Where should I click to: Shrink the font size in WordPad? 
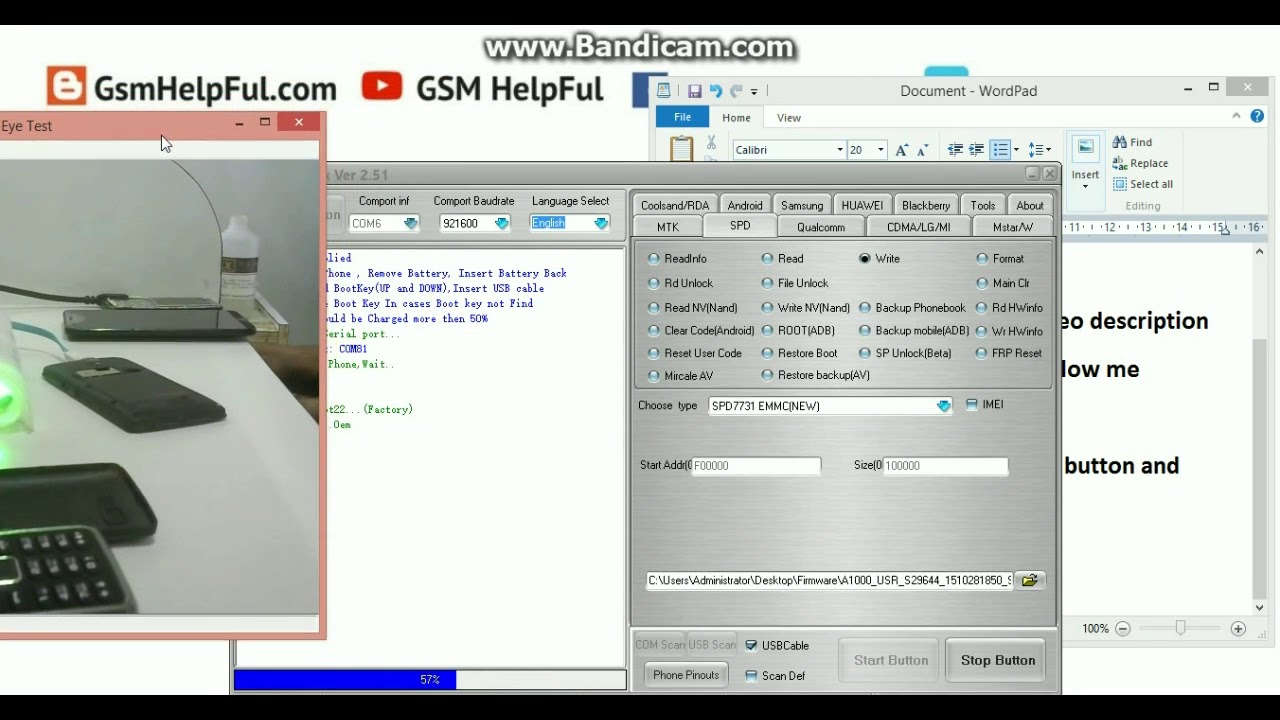(x=920, y=150)
